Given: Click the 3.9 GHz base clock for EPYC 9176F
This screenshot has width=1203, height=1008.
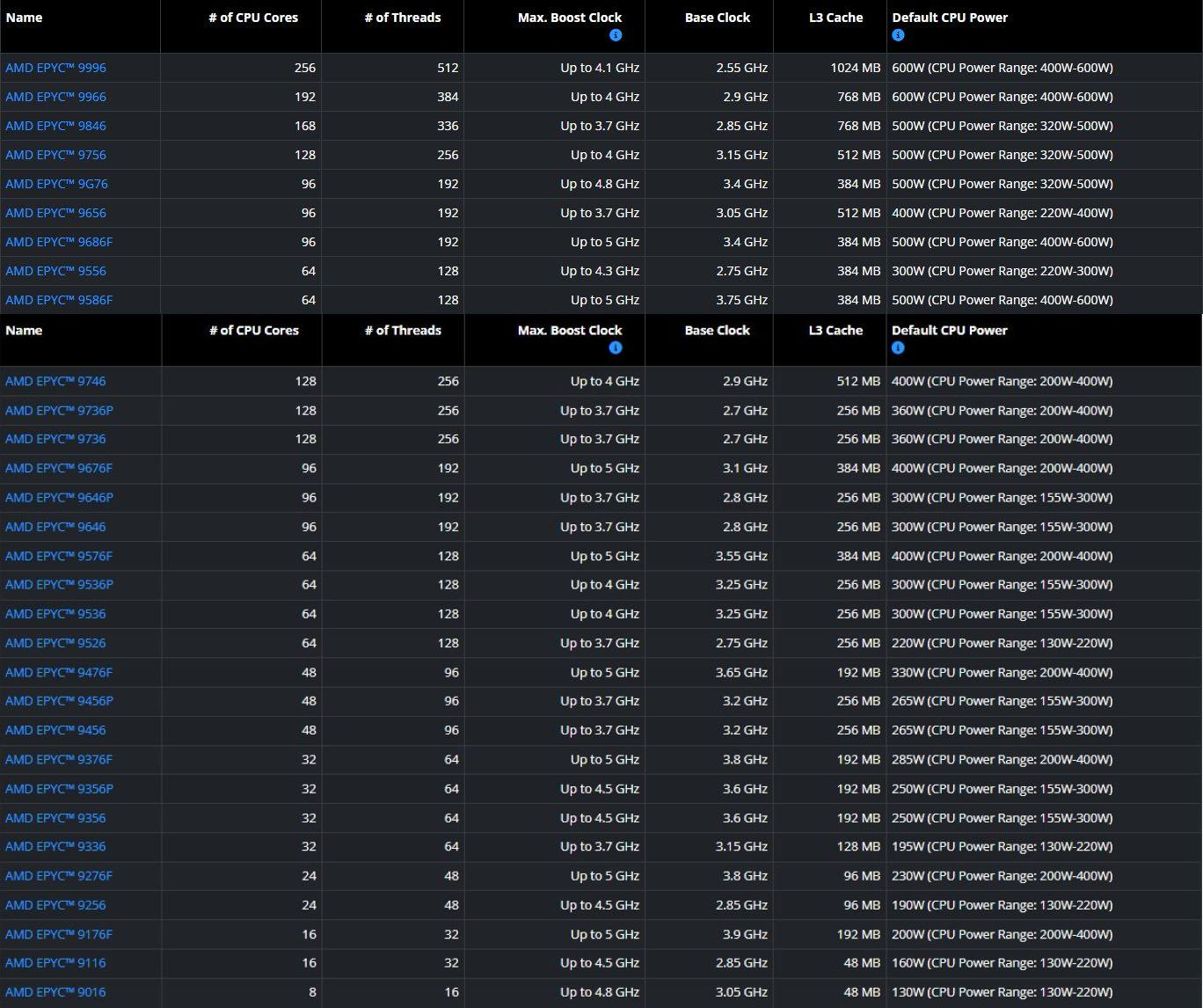Looking at the screenshot, I should tap(745, 934).
